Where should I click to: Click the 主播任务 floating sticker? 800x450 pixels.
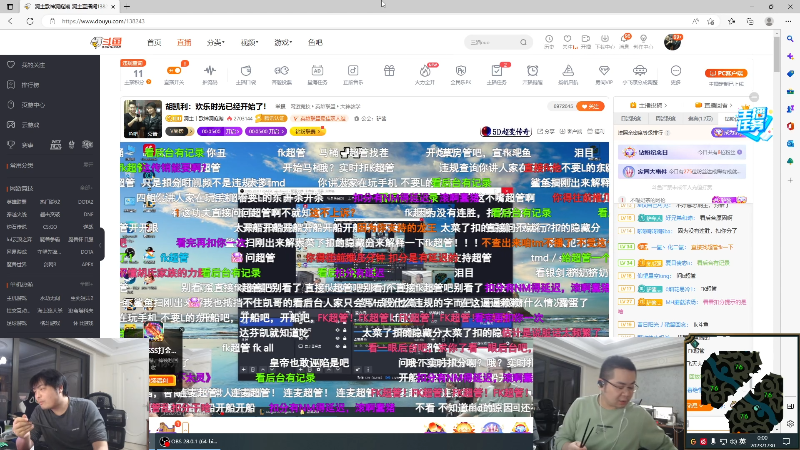(x=755, y=122)
